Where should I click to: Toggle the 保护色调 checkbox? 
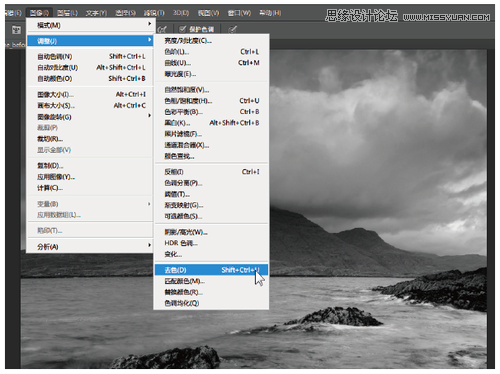tap(182, 29)
